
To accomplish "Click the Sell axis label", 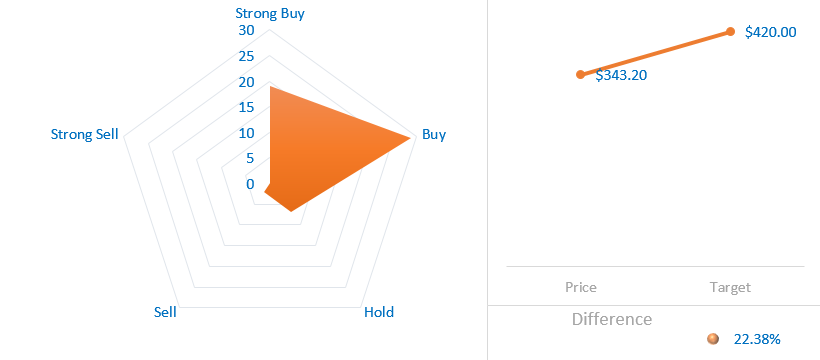I will pos(165,312).
